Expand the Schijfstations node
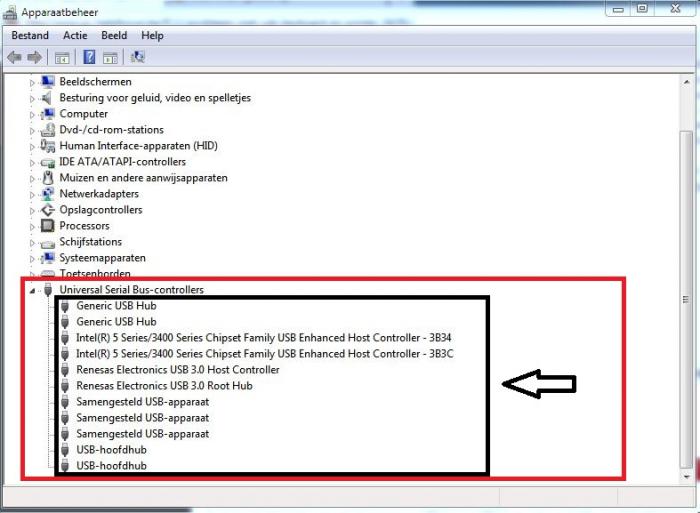The image size is (700, 513). click(32, 243)
